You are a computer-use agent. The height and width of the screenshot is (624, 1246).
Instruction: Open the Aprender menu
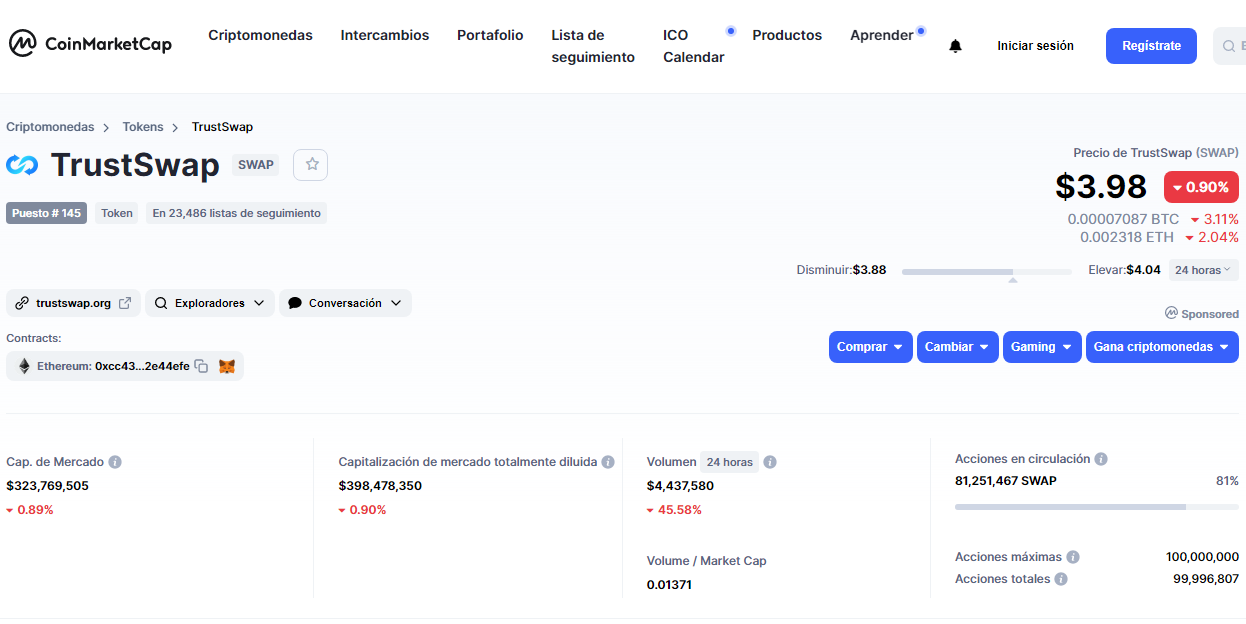click(881, 35)
